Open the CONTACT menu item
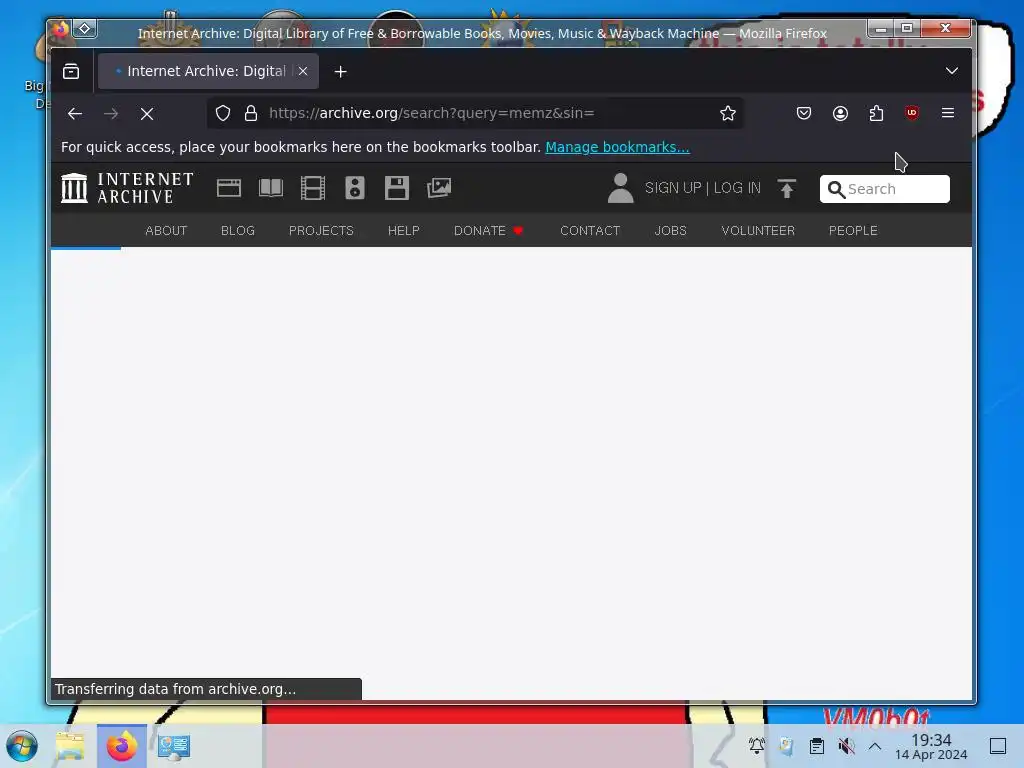Screen dimensions: 1024x768 coord(590,231)
